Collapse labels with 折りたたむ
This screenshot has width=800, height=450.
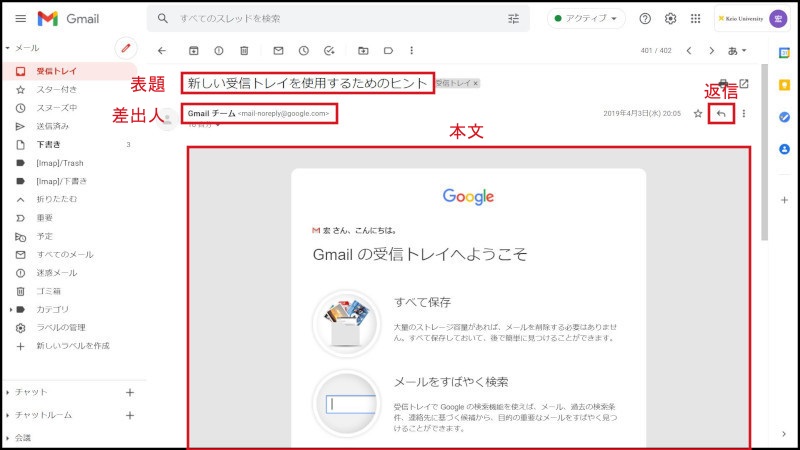(56, 199)
